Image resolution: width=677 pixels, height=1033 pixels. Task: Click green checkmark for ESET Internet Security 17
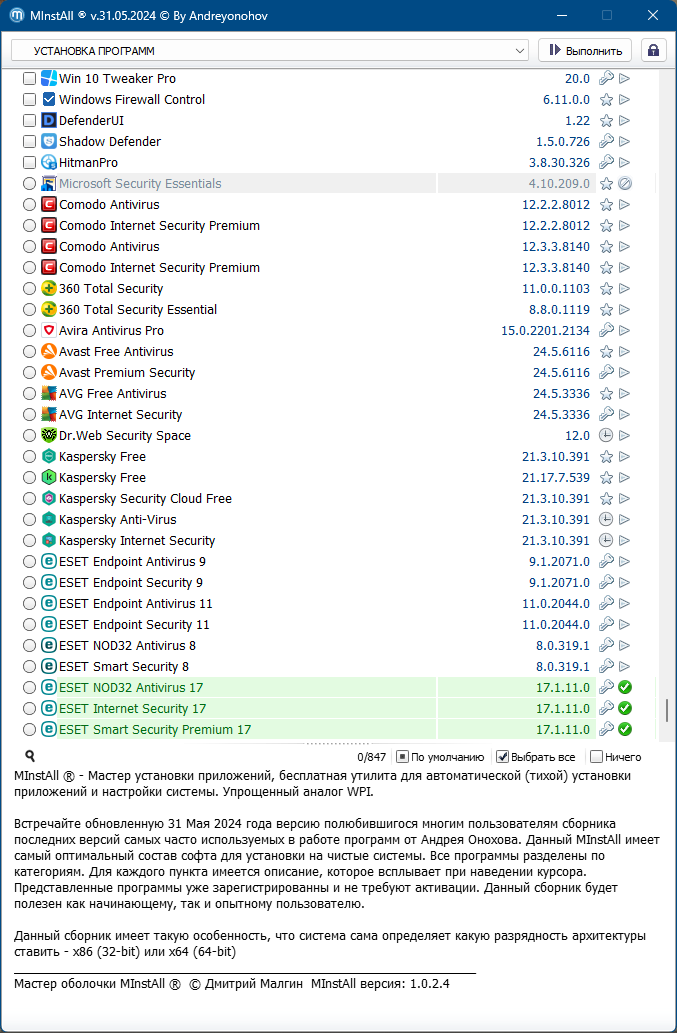(x=625, y=709)
